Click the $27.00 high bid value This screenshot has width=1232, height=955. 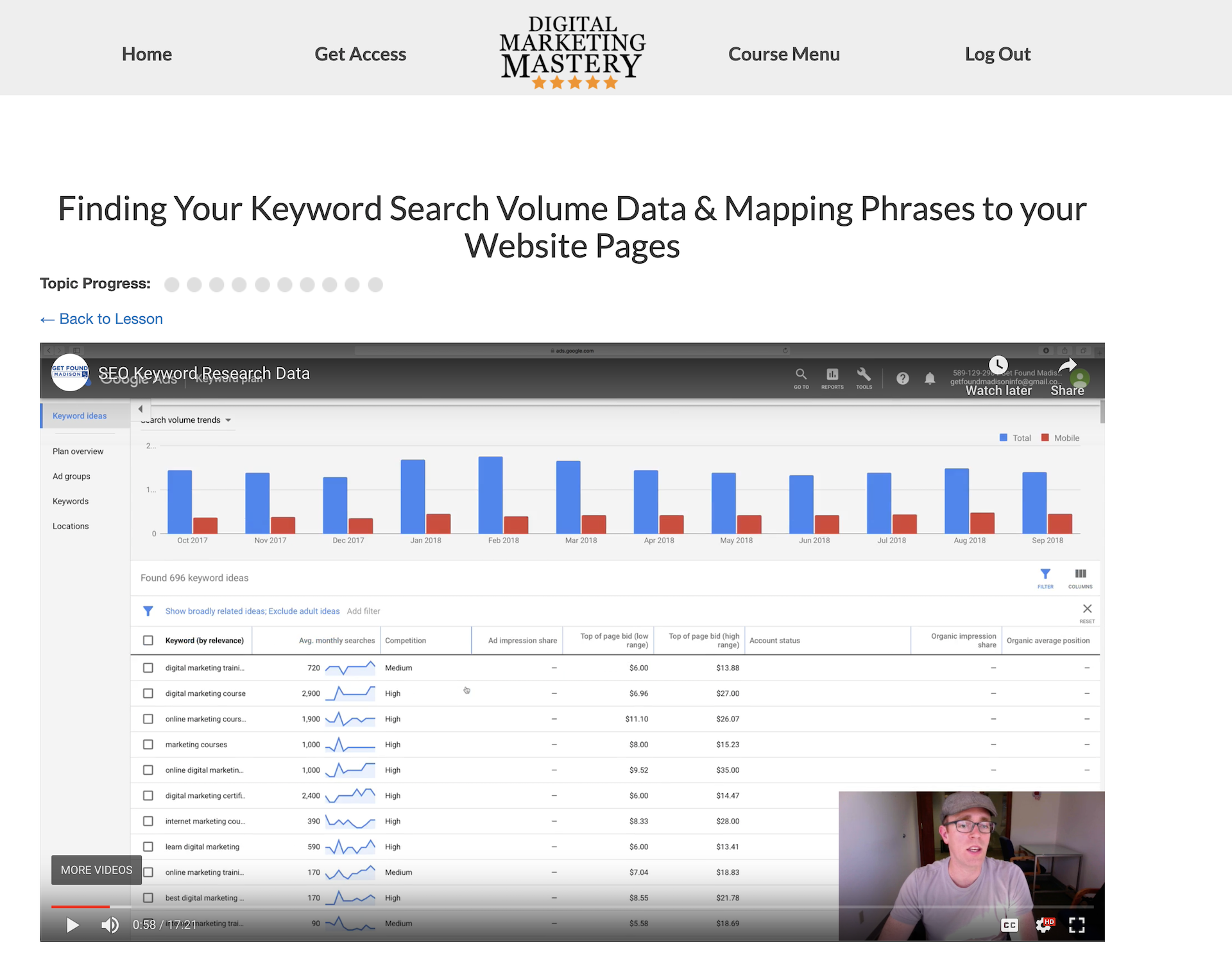coord(728,693)
